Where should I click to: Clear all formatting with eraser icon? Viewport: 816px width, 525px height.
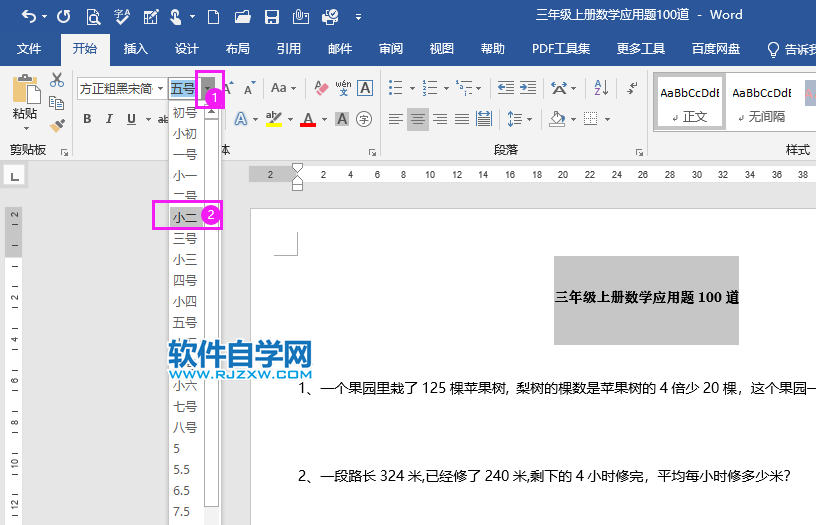click(x=321, y=88)
